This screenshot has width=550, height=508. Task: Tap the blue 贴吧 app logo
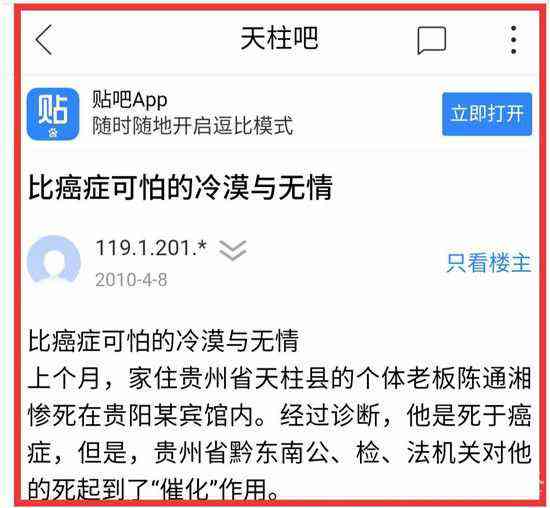(x=53, y=114)
